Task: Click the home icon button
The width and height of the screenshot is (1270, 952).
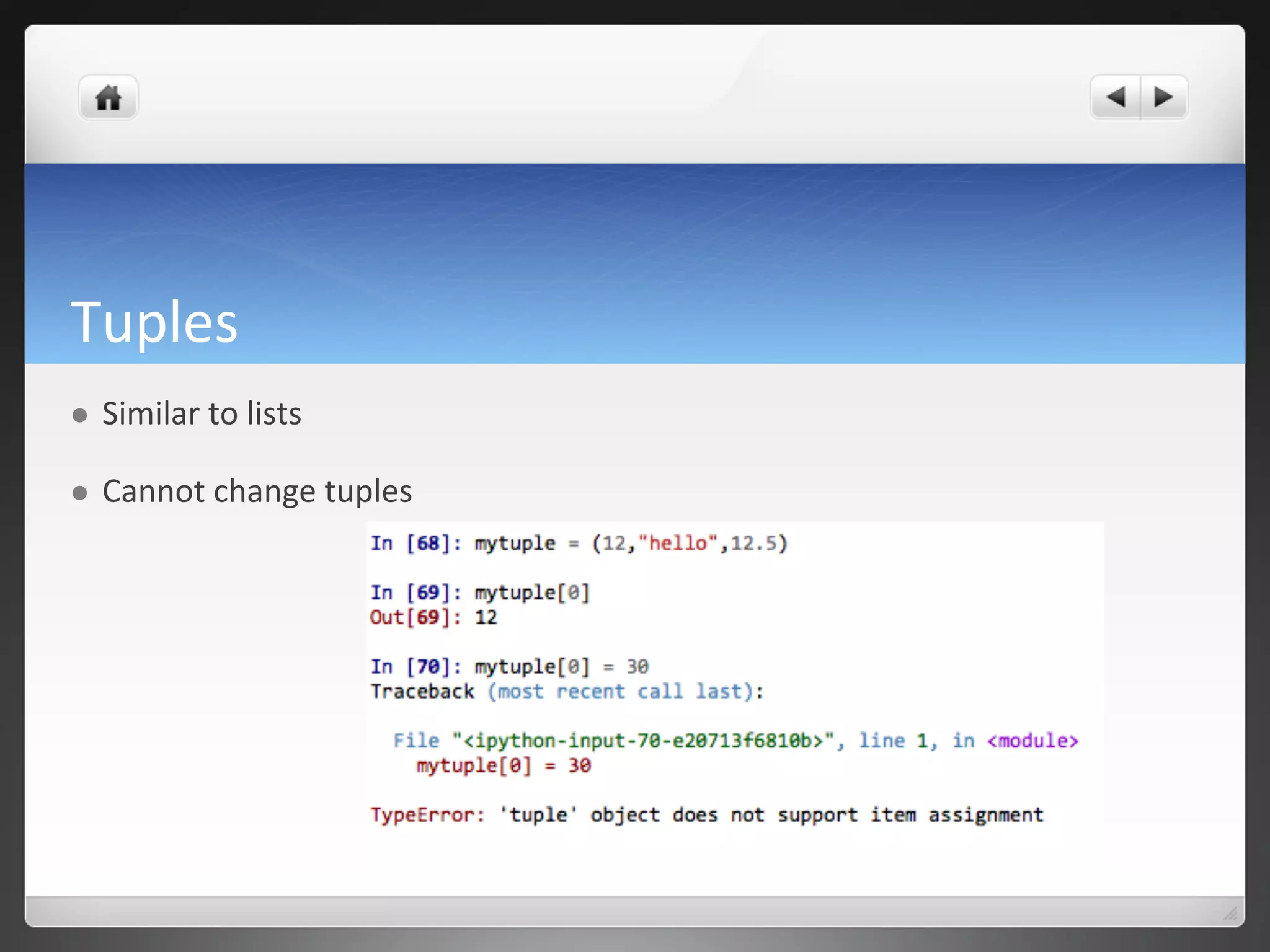Action: pyautogui.click(x=108, y=97)
